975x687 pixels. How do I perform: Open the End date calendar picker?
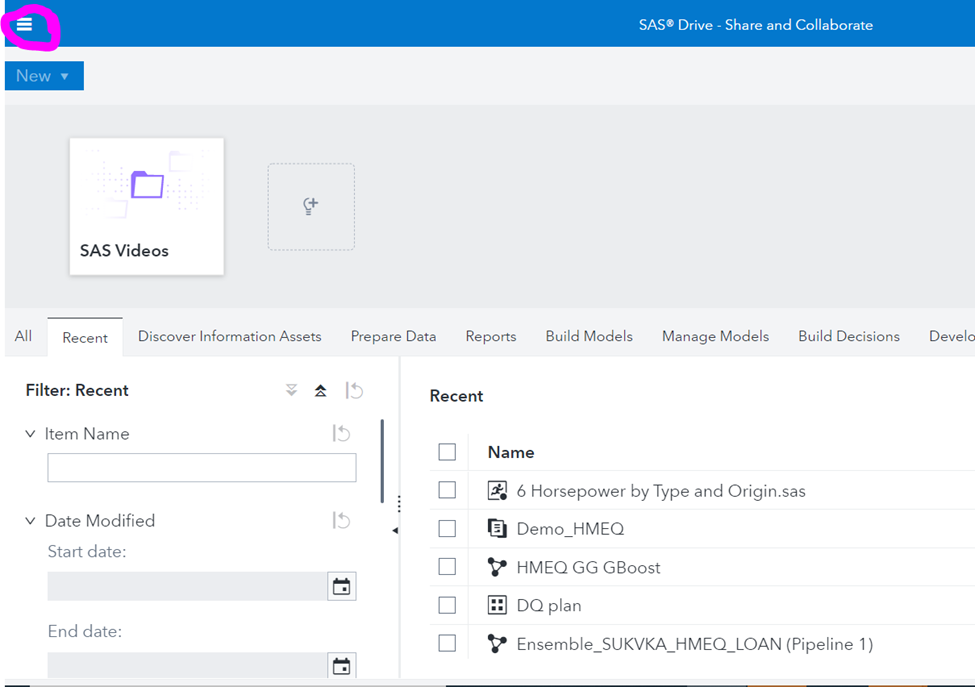click(x=341, y=666)
